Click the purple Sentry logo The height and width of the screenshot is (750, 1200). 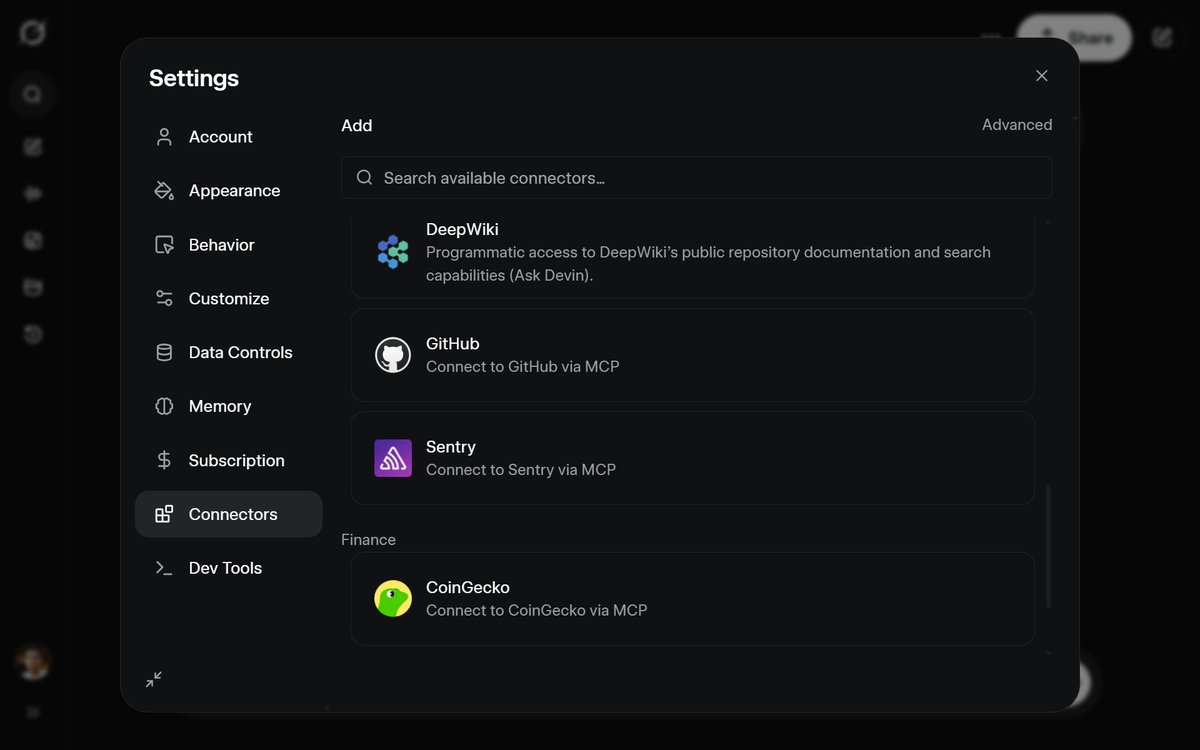click(393, 458)
